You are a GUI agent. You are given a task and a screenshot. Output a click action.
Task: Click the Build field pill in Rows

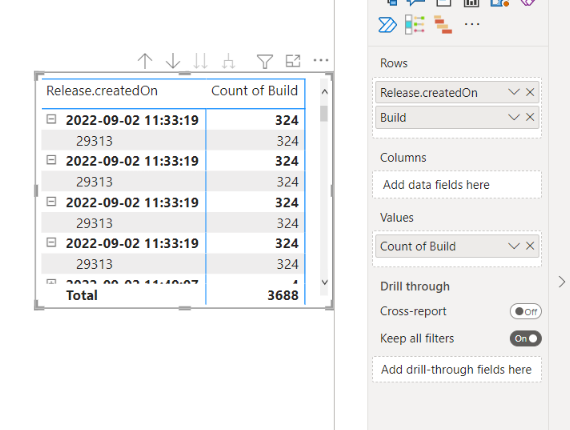(457, 117)
